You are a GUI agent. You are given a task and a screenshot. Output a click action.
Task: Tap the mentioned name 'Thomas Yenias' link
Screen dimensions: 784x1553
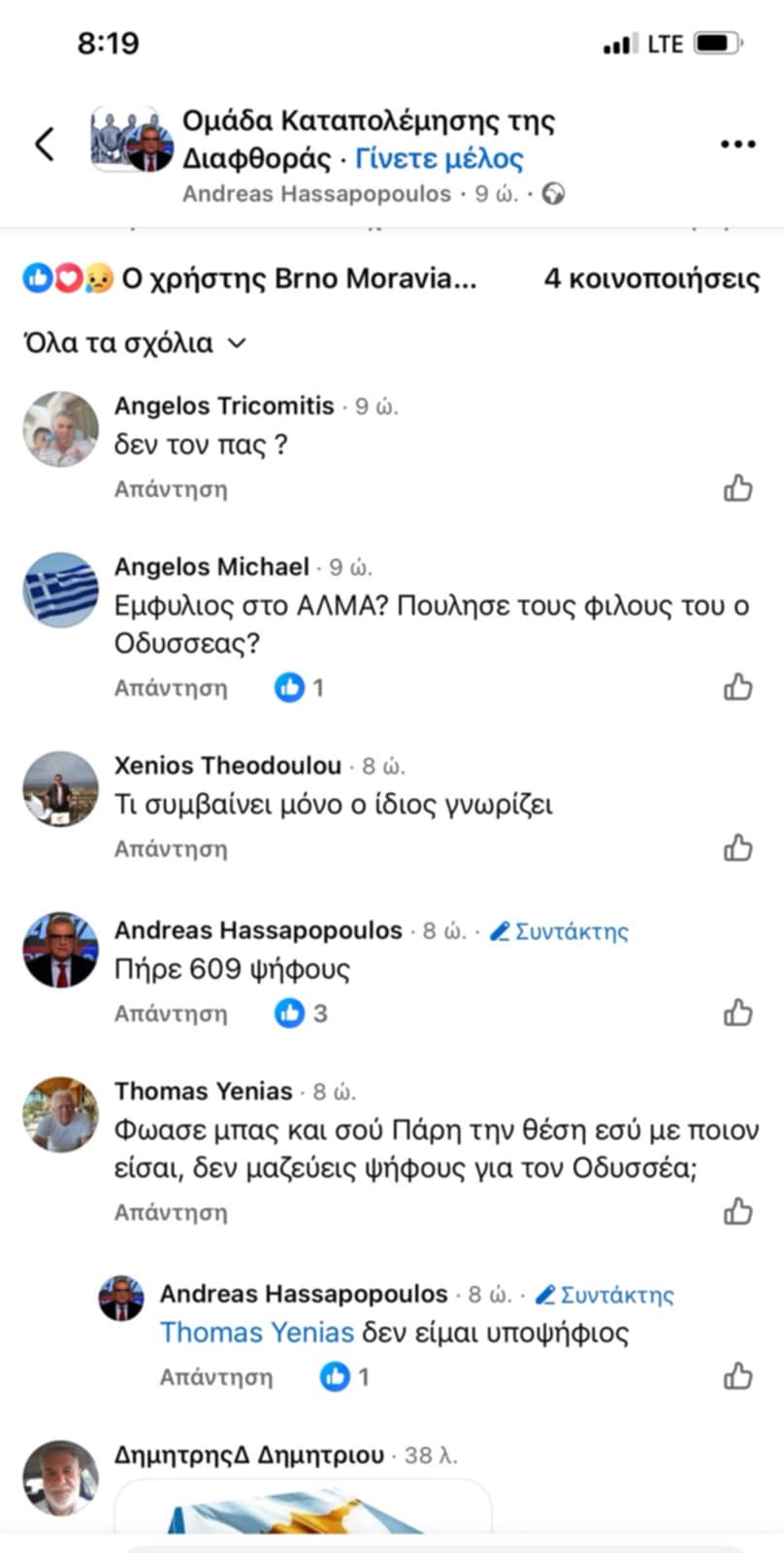[x=256, y=1333]
